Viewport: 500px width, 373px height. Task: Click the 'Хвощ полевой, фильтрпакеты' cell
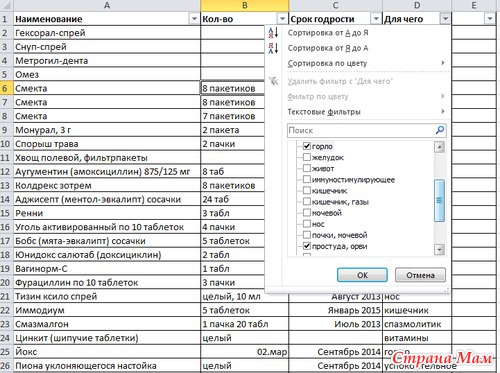click(x=107, y=158)
